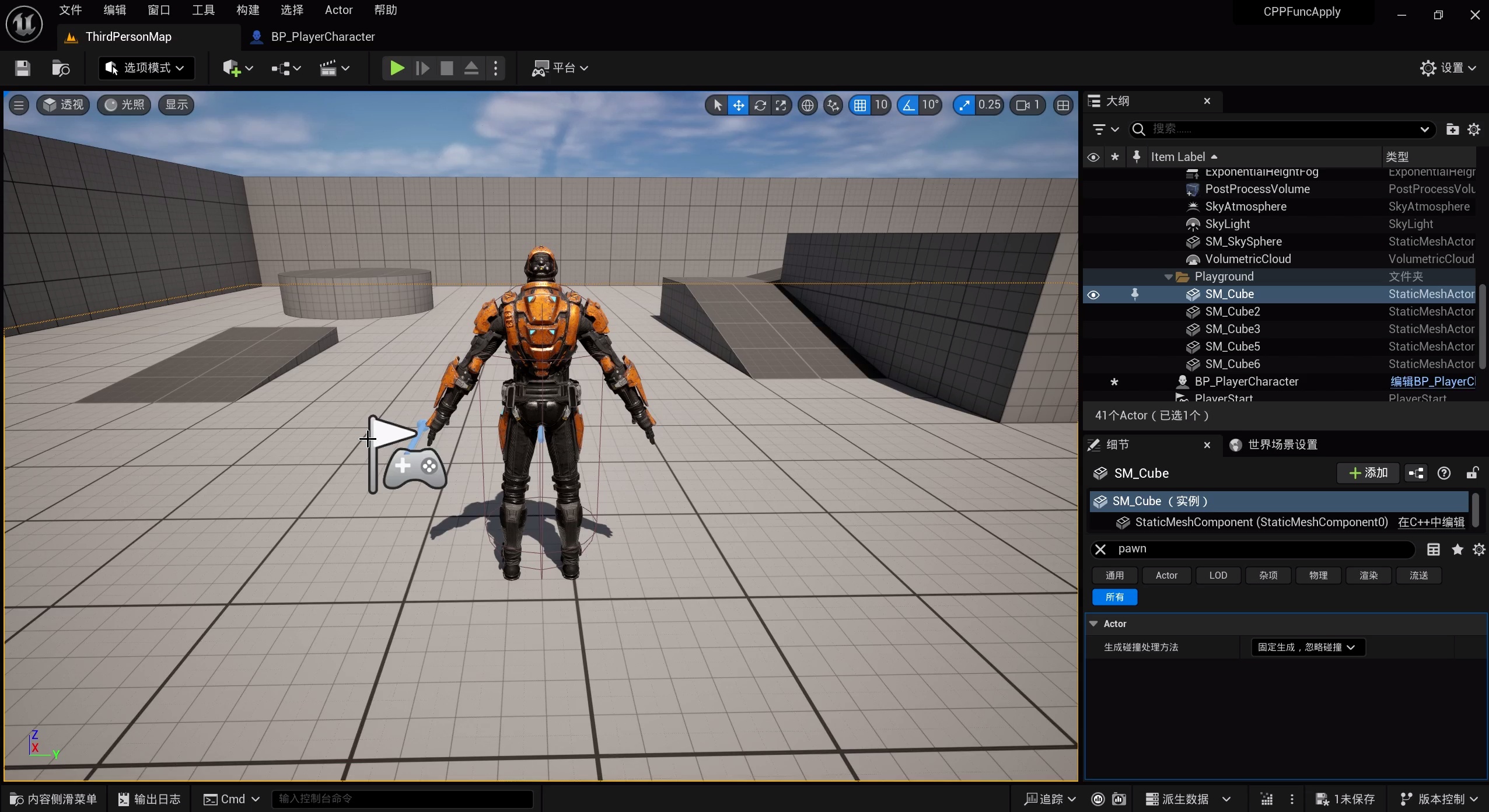Open the 工具 menu

[x=203, y=10]
